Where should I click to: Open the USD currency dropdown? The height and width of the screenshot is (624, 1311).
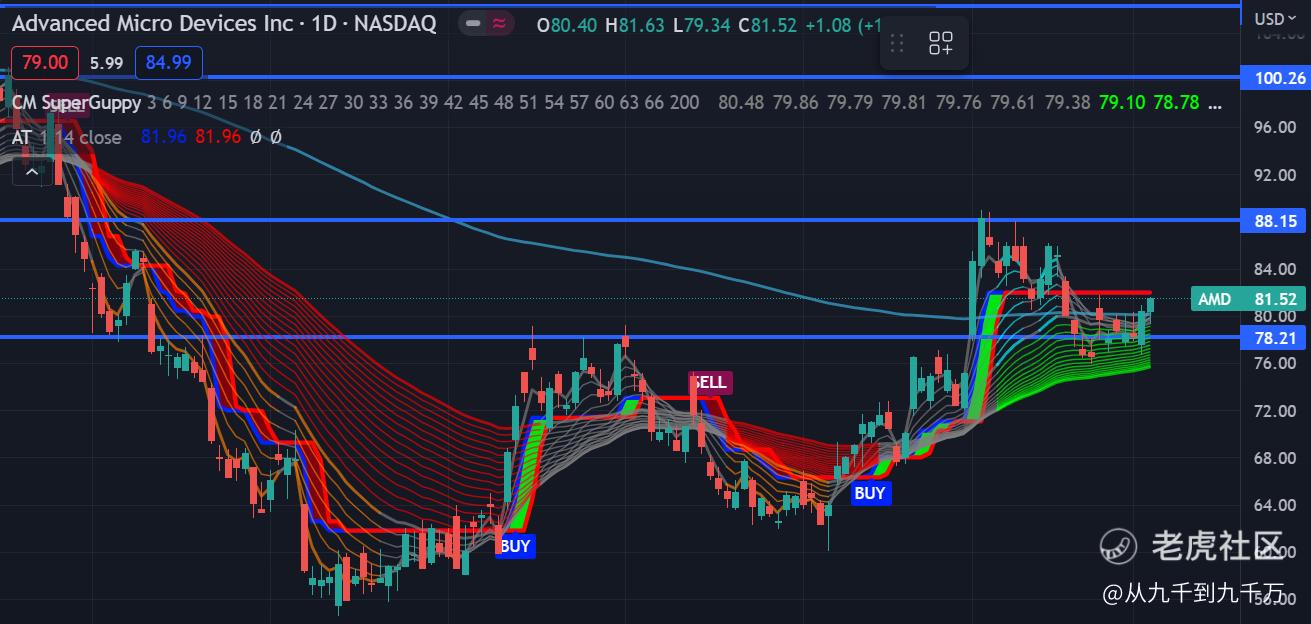point(1275,18)
